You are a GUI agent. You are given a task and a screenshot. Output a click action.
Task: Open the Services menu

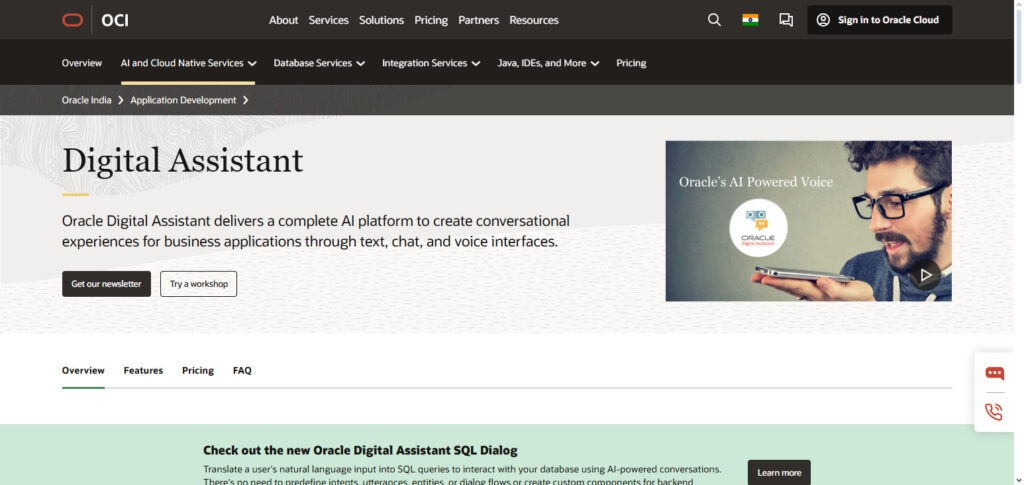click(x=328, y=20)
